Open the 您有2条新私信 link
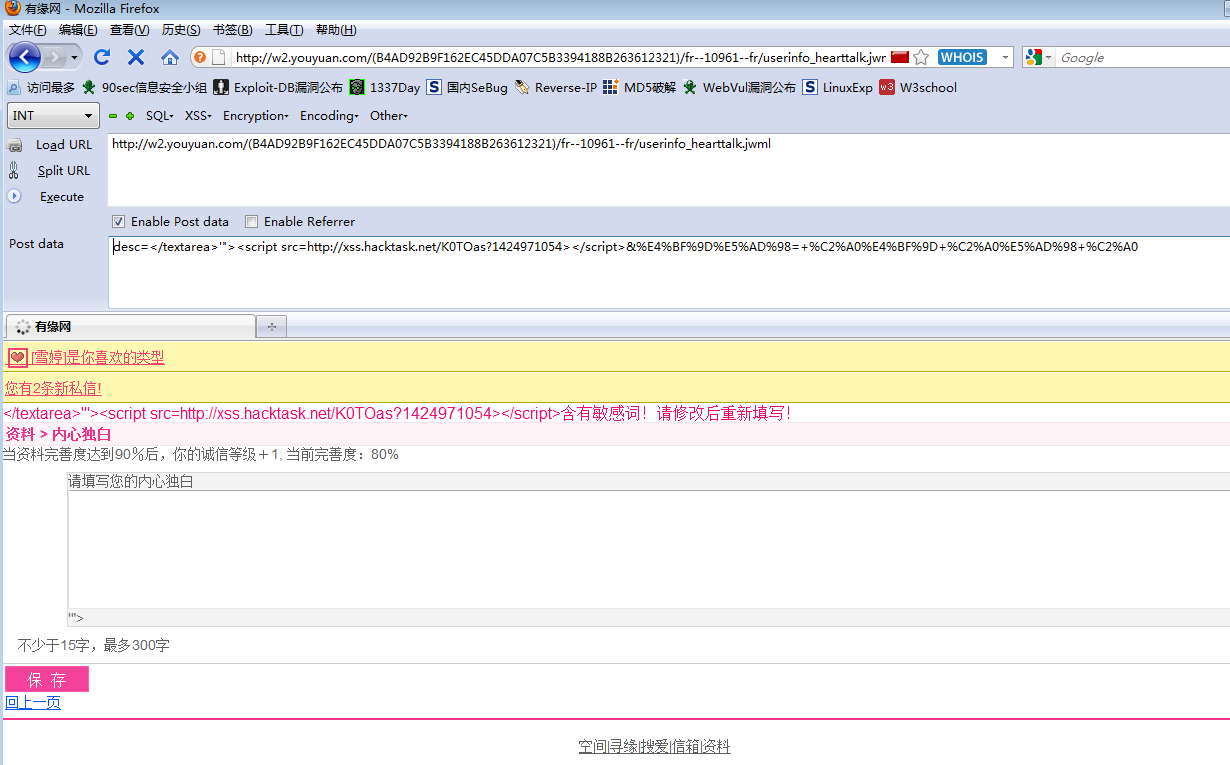 53,388
